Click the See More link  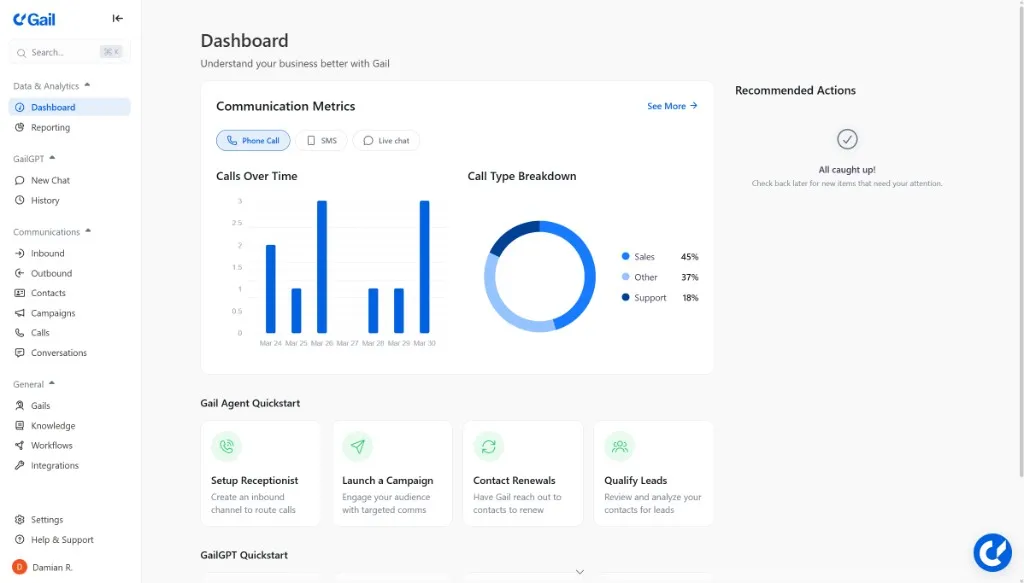pyautogui.click(x=672, y=106)
